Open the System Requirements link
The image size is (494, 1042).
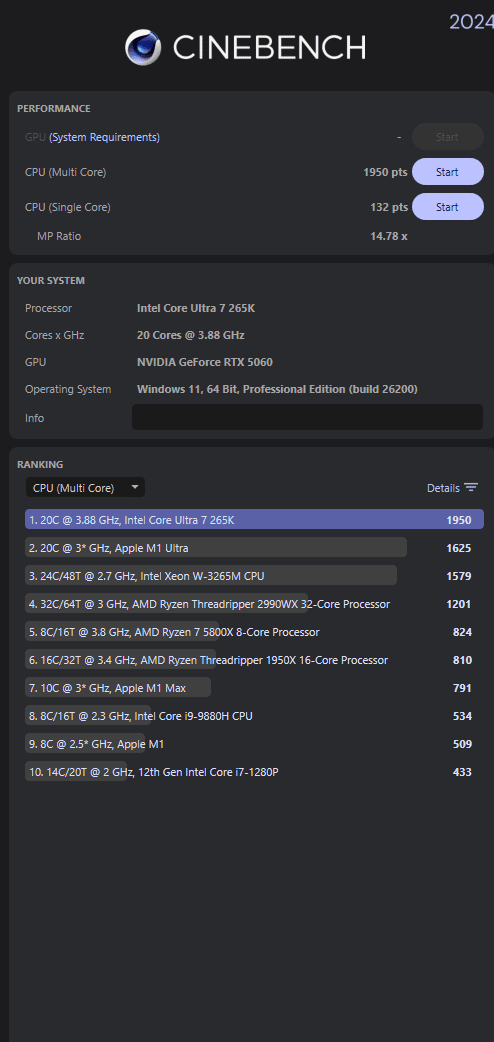(x=104, y=137)
